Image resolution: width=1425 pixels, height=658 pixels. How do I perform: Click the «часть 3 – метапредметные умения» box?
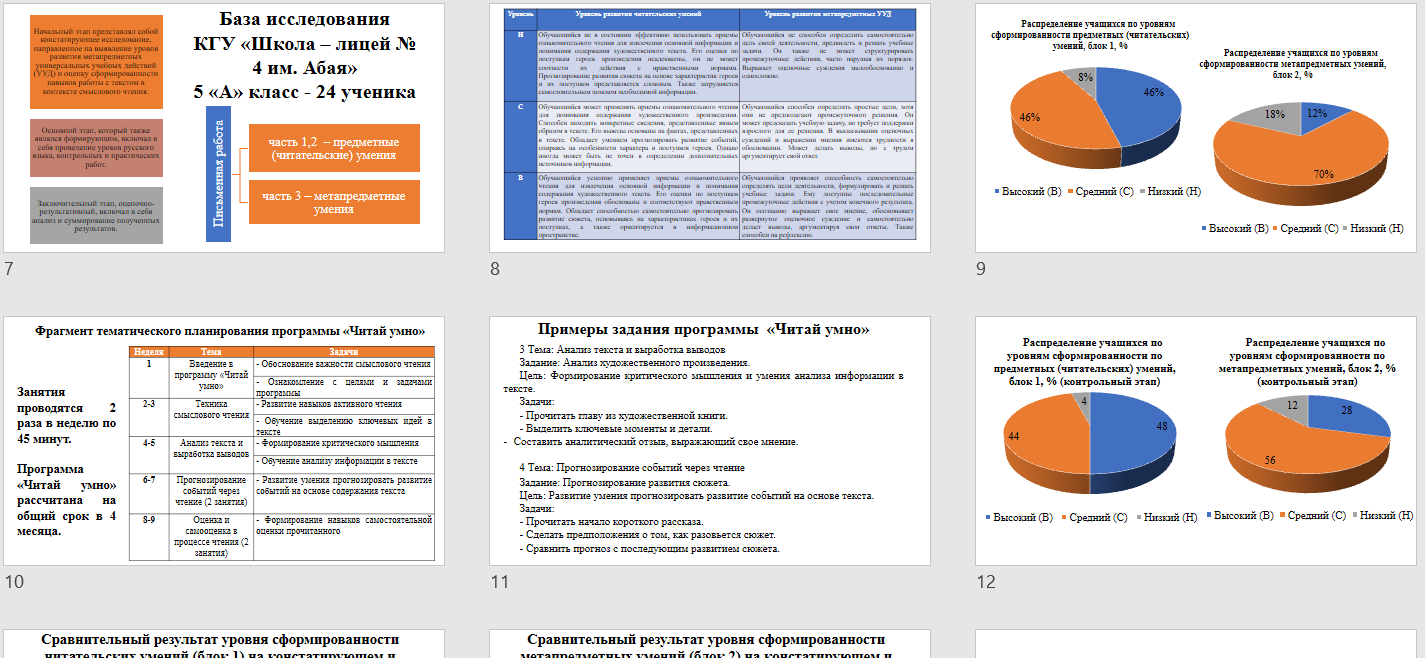point(334,202)
